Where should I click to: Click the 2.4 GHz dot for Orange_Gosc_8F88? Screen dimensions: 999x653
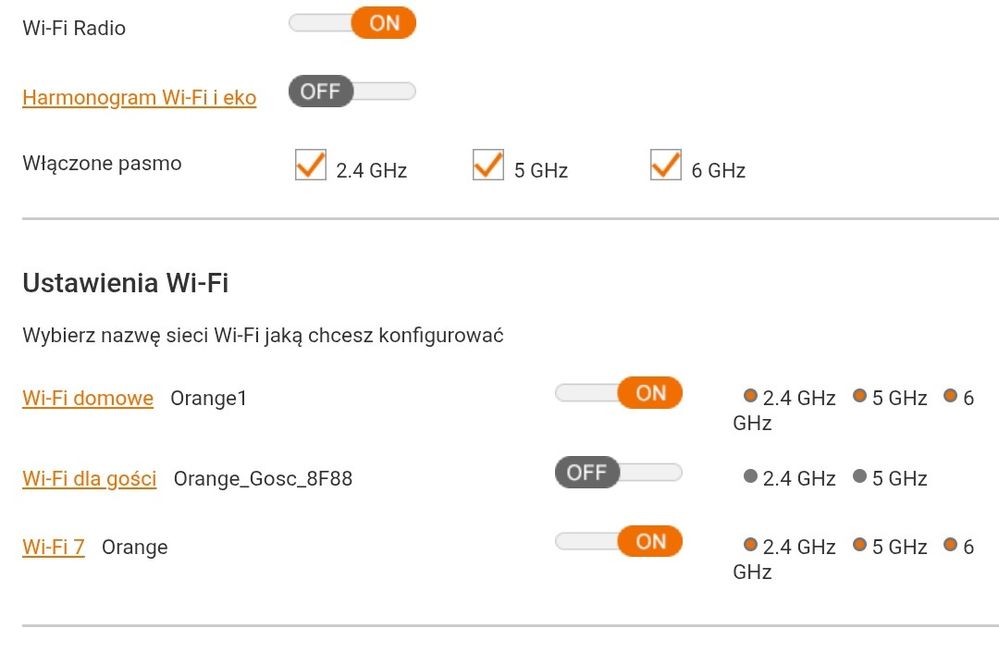point(750,477)
